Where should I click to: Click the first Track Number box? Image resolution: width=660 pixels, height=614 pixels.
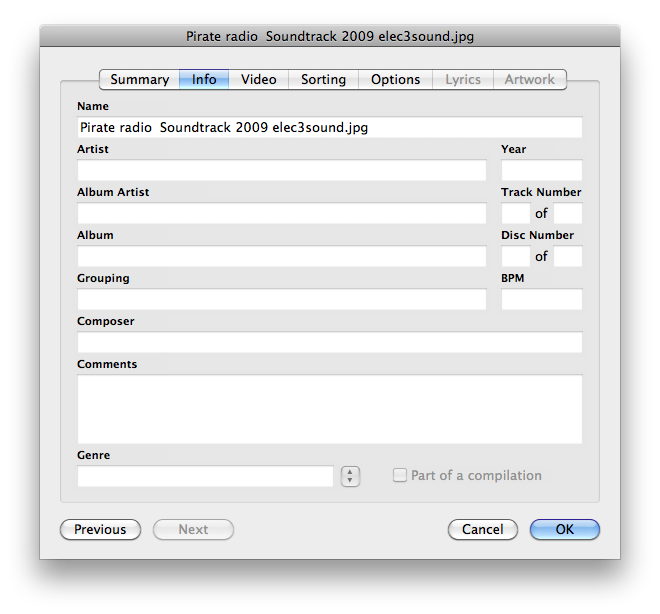click(x=516, y=213)
